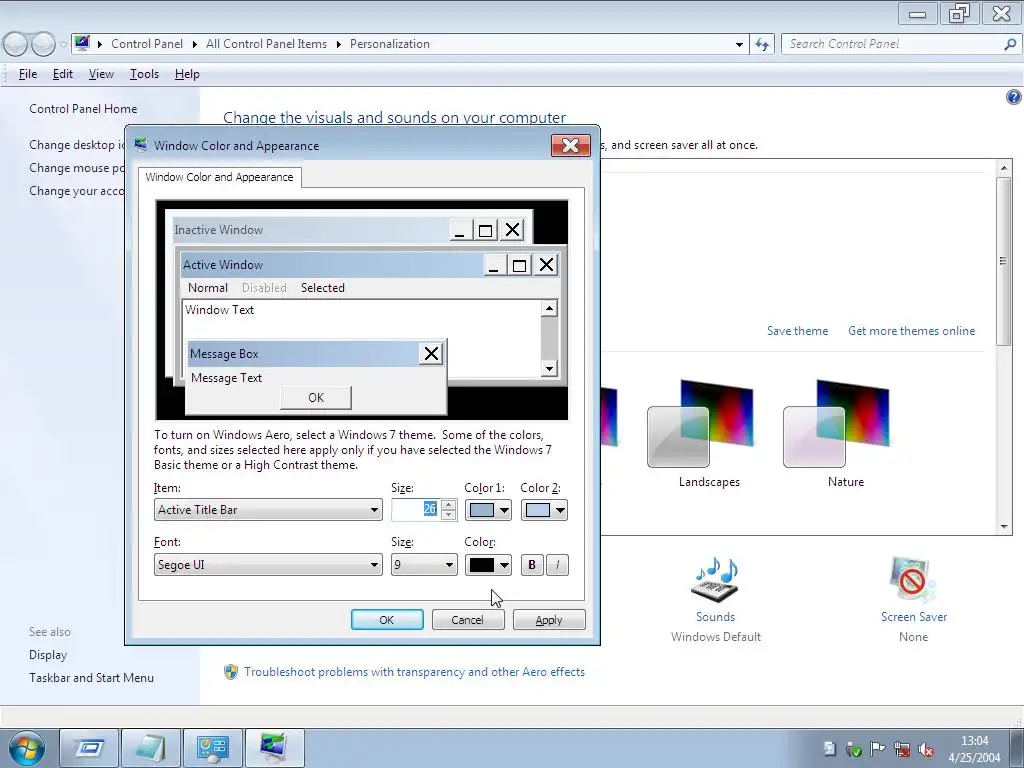The width and height of the screenshot is (1024, 768).
Task: Open Color 1 dropdown arrow
Action: (504, 511)
